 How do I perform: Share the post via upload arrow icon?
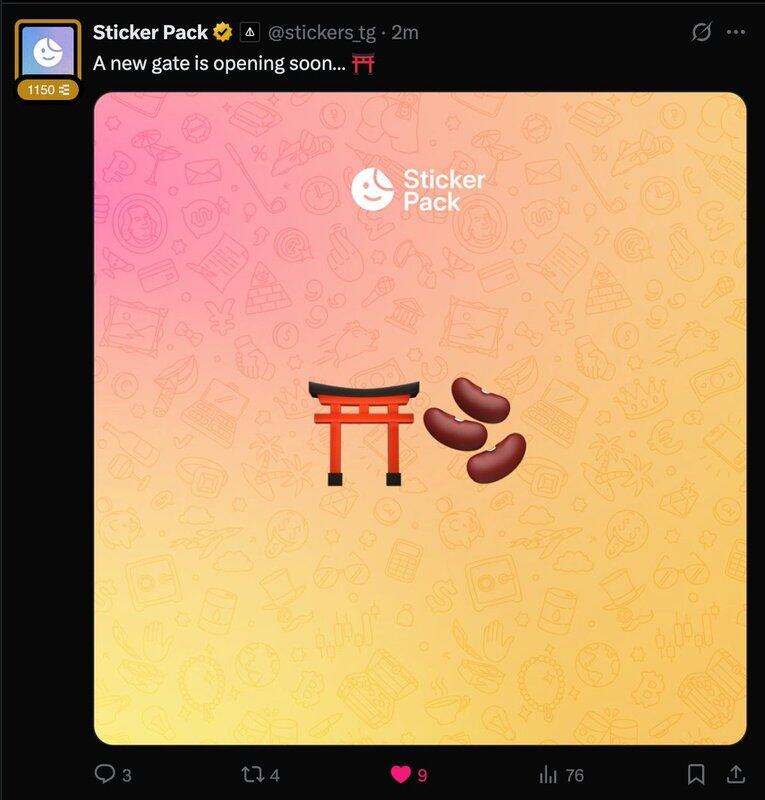point(735,774)
